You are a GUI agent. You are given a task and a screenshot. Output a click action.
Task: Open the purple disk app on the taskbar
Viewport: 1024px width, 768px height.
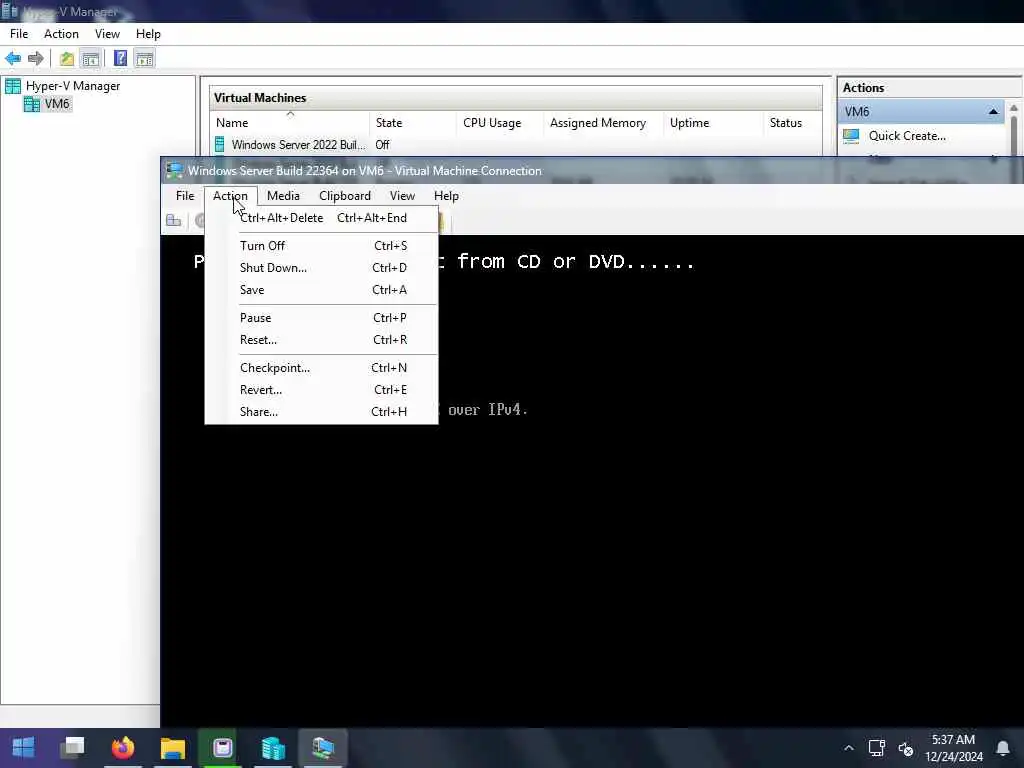223,748
